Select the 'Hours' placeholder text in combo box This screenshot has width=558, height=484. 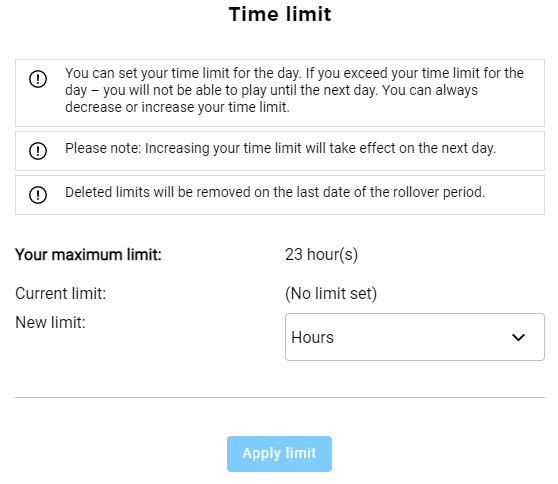312,337
